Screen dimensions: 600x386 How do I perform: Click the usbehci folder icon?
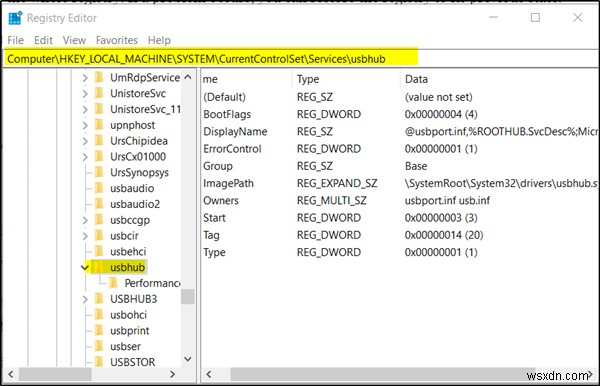pyautogui.click(x=99, y=251)
